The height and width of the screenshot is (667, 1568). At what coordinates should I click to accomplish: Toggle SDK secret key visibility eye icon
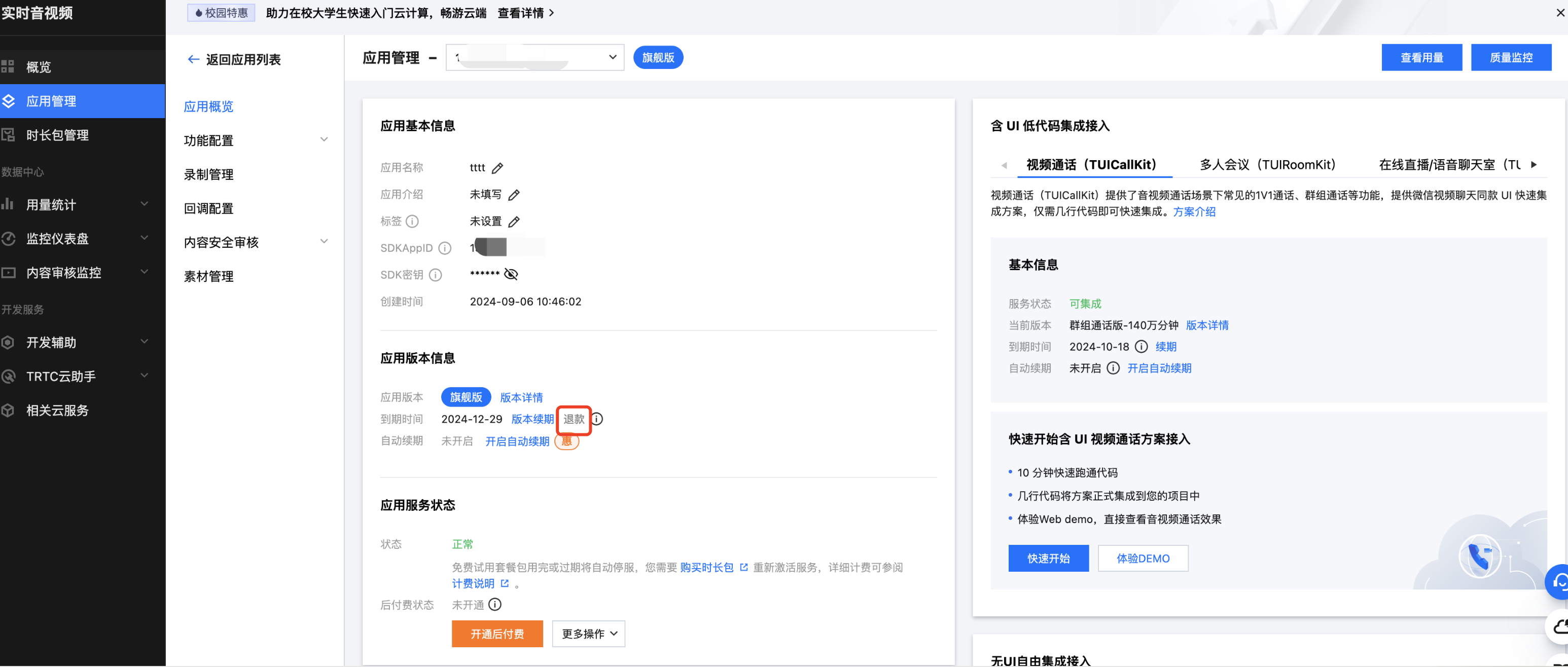tap(511, 275)
